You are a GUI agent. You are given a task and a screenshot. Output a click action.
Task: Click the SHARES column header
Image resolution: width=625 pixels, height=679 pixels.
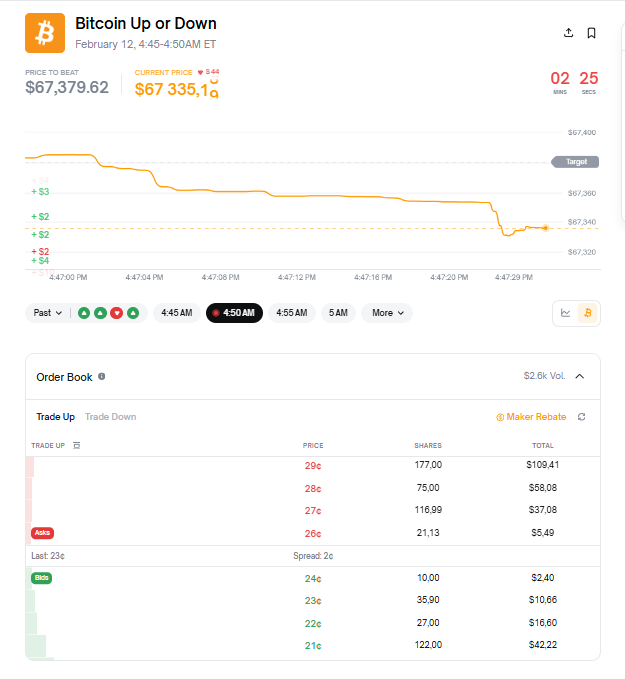click(x=428, y=445)
